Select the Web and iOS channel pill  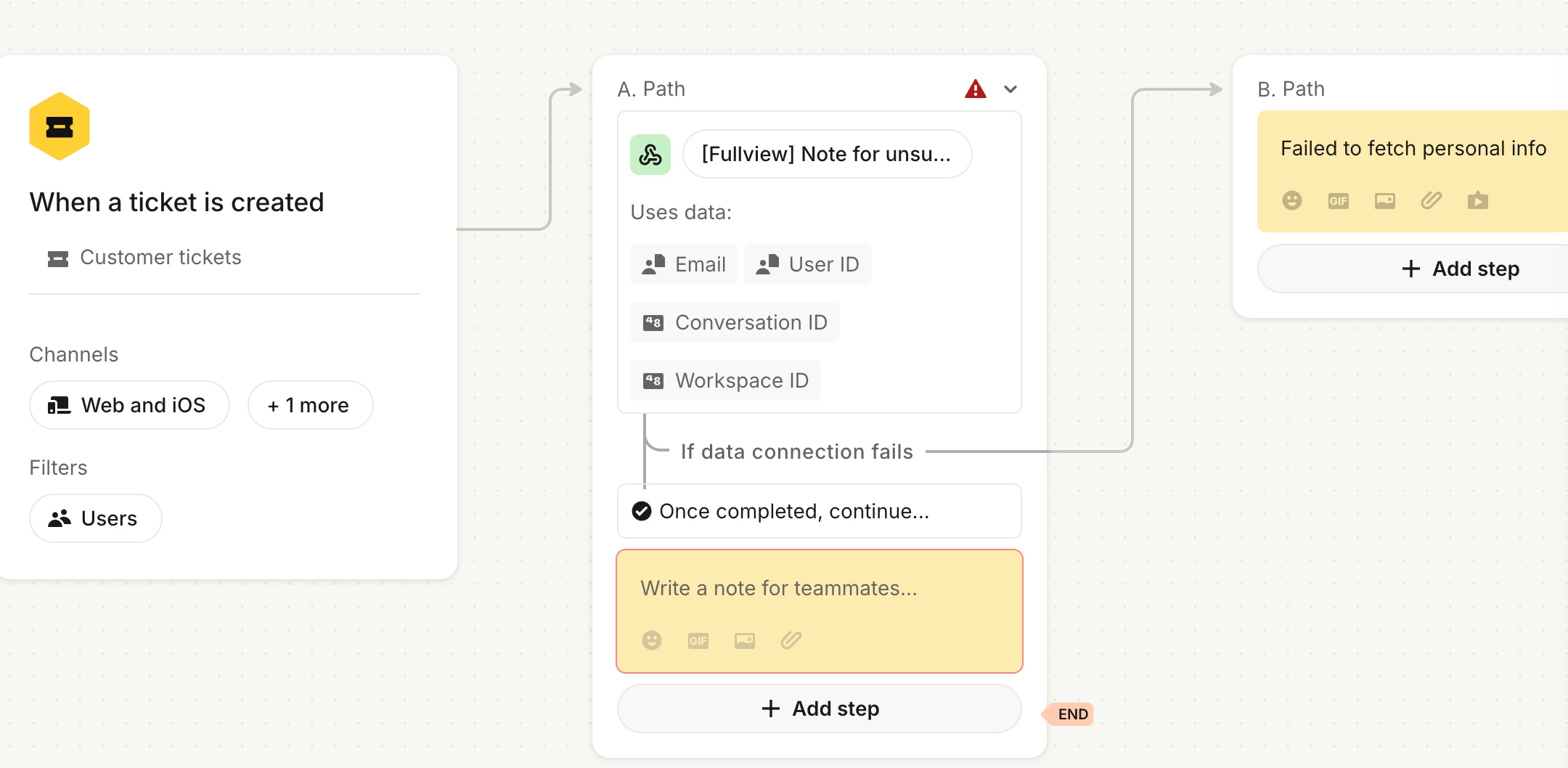pos(129,405)
